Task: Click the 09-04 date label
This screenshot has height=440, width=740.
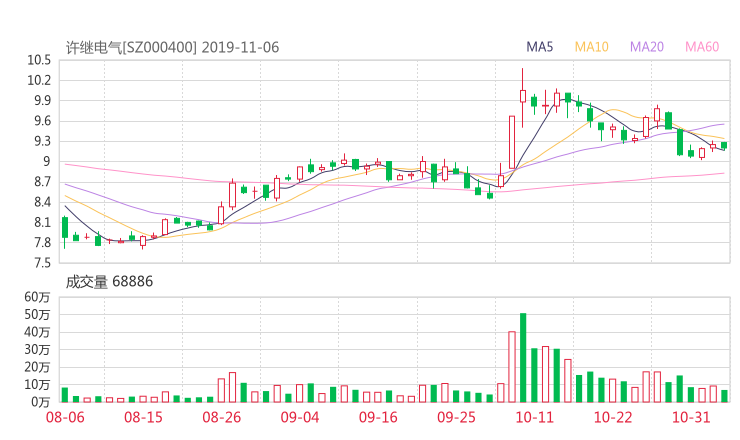Action: (300, 417)
